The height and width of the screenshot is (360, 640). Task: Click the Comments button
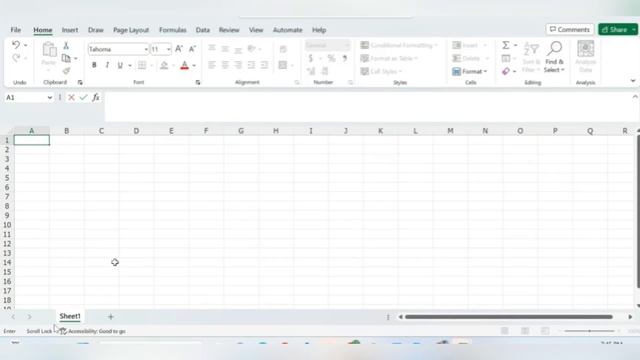coord(569,29)
